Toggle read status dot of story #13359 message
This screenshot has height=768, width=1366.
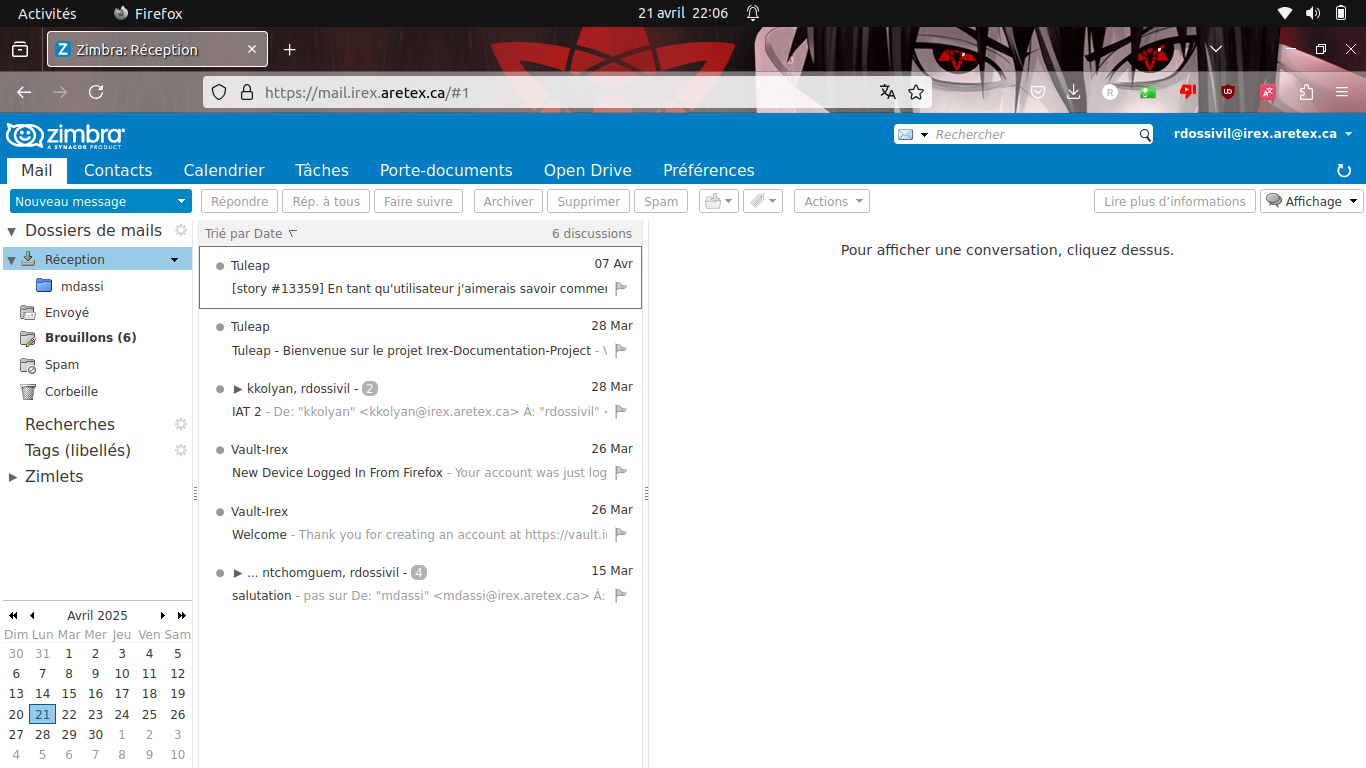tap(220, 266)
